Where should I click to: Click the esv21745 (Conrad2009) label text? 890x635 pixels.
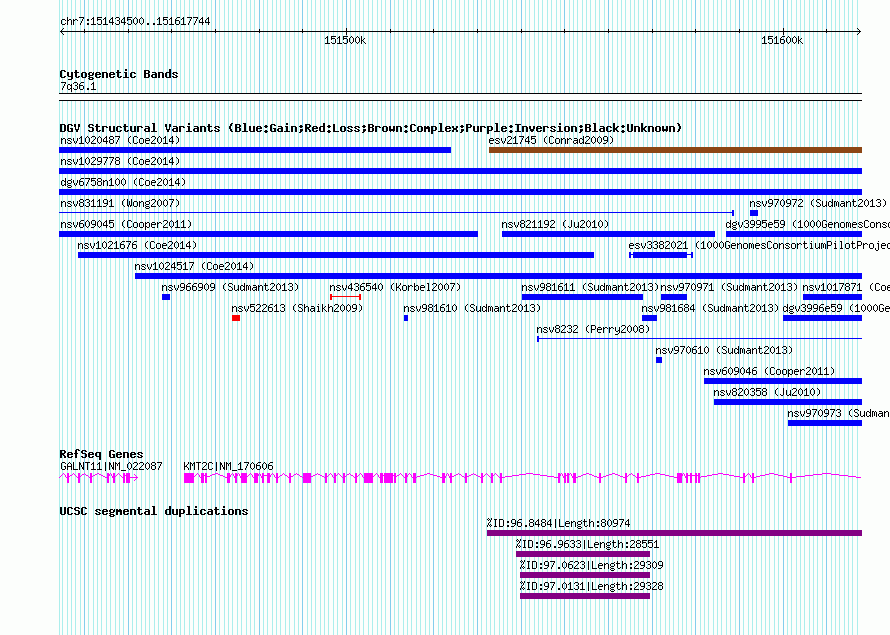click(551, 140)
